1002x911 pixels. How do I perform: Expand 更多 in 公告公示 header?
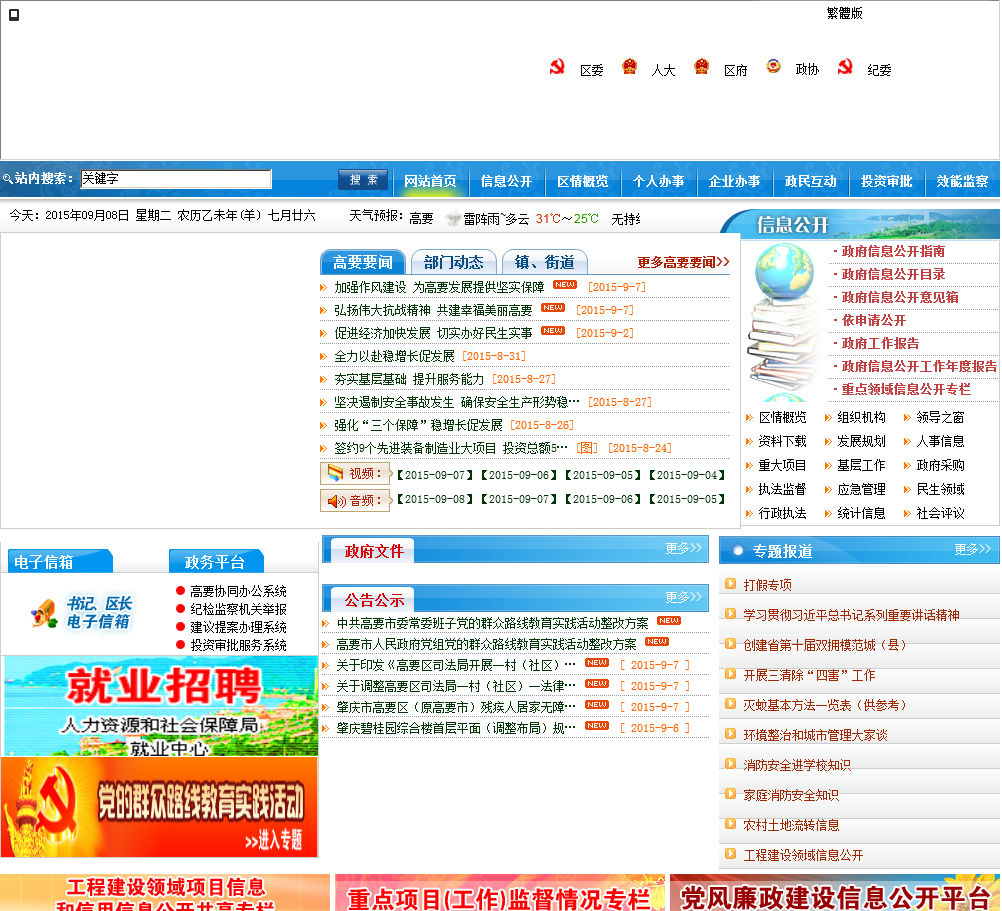click(683, 597)
